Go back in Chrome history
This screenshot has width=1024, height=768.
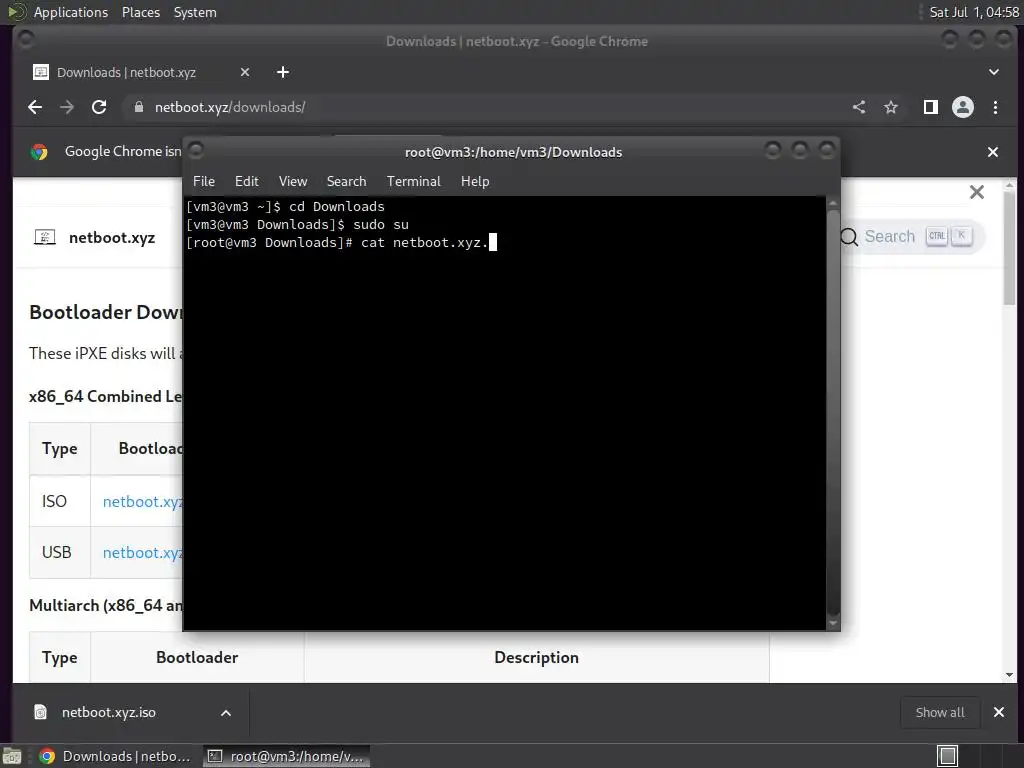pos(35,107)
